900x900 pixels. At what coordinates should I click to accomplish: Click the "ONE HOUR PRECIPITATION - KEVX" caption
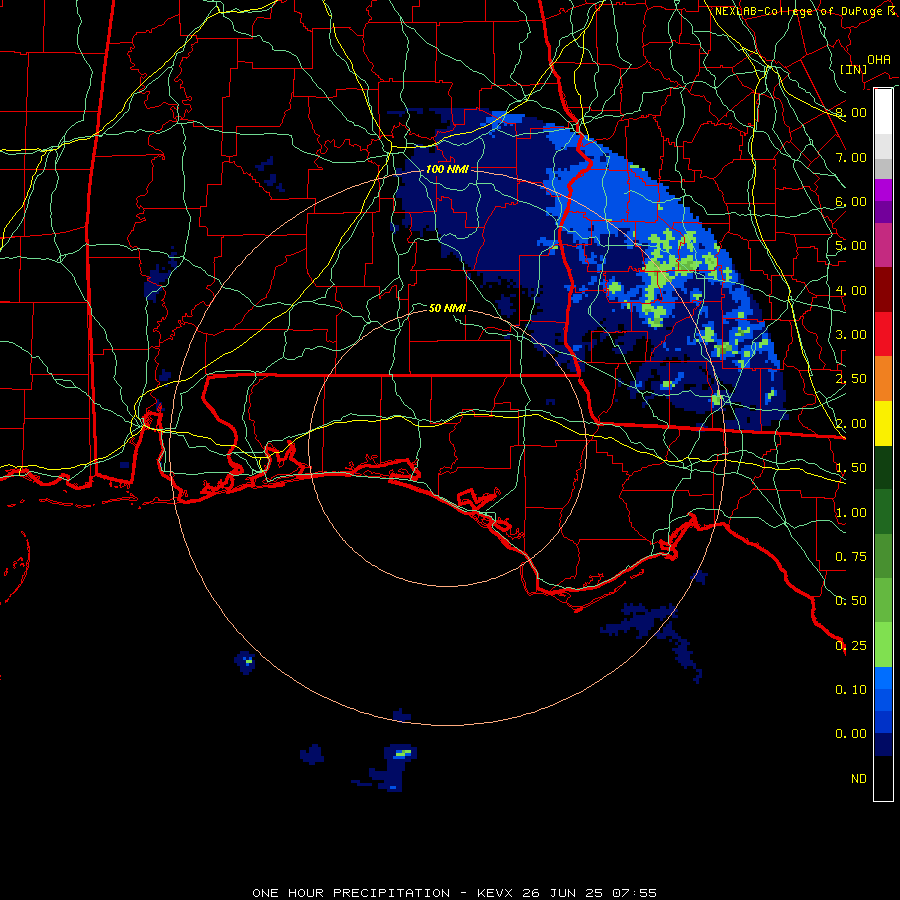[384, 893]
